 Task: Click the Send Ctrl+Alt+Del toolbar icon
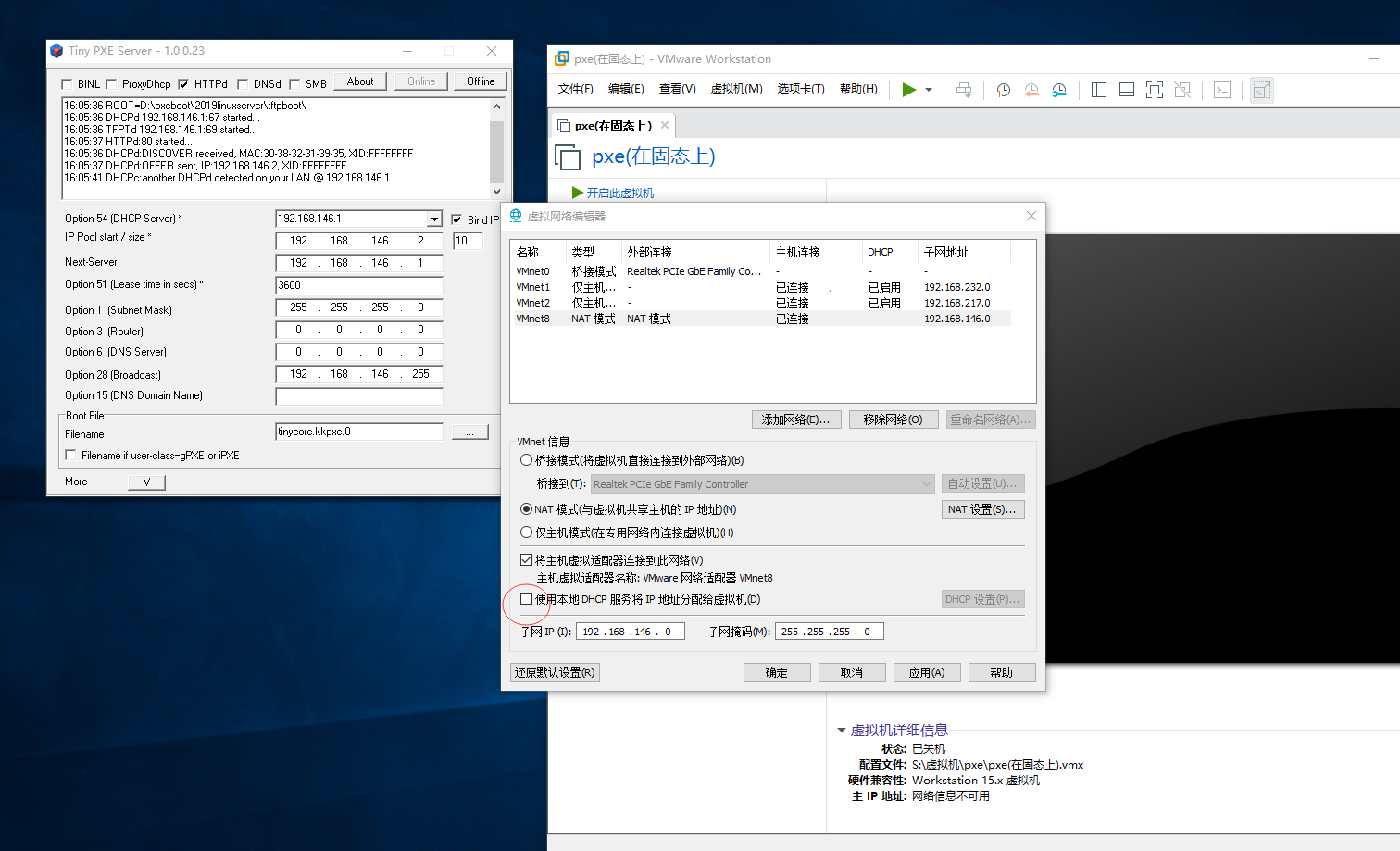pos(964,90)
